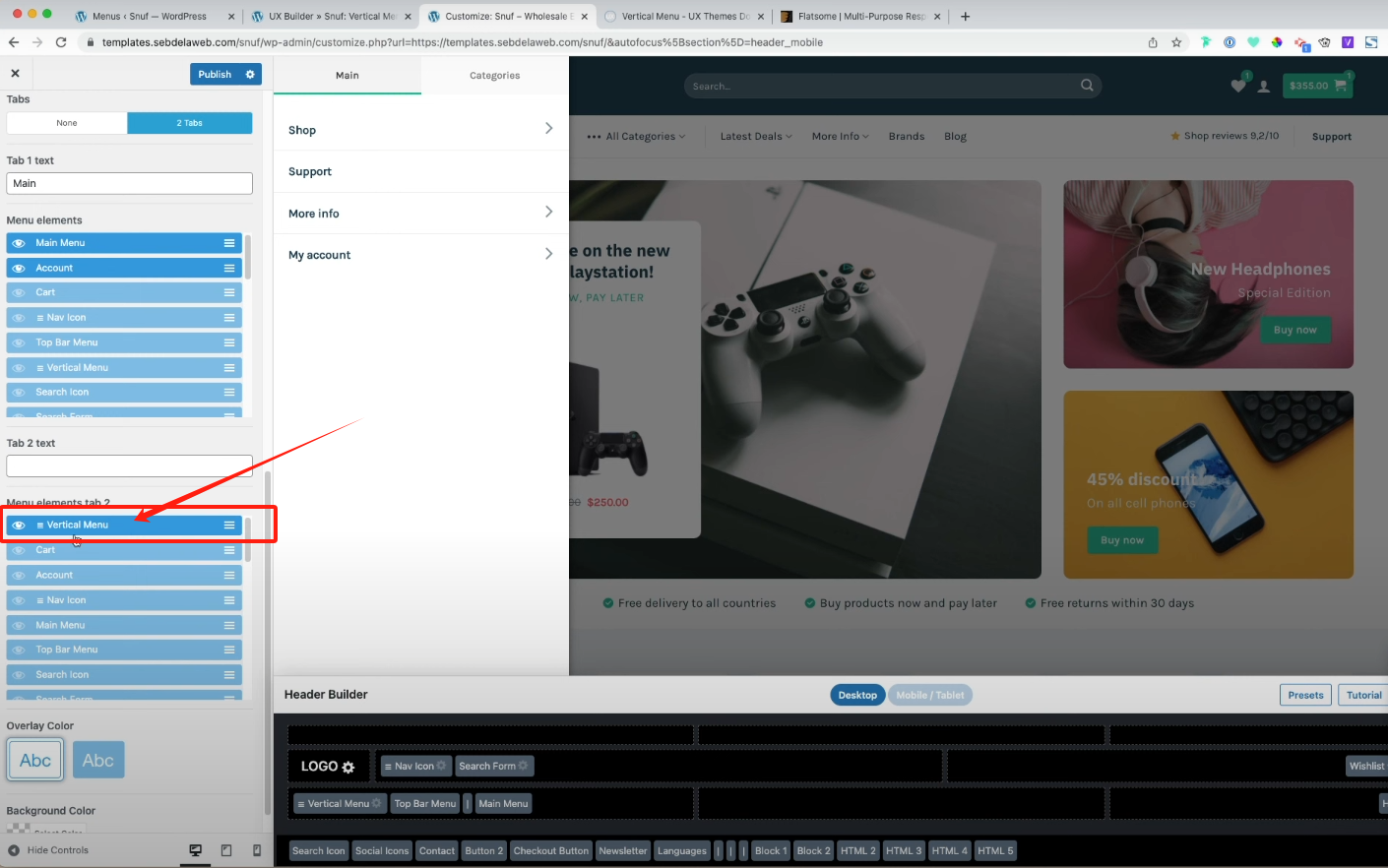Toggle the eye icon for Account element
Image resolution: width=1388 pixels, height=868 pixels.
19,268
